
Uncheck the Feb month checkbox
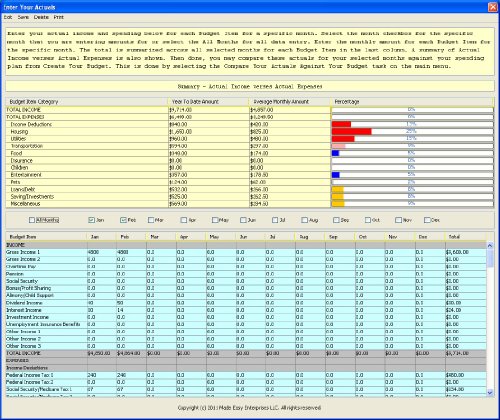tap(123, 220)
